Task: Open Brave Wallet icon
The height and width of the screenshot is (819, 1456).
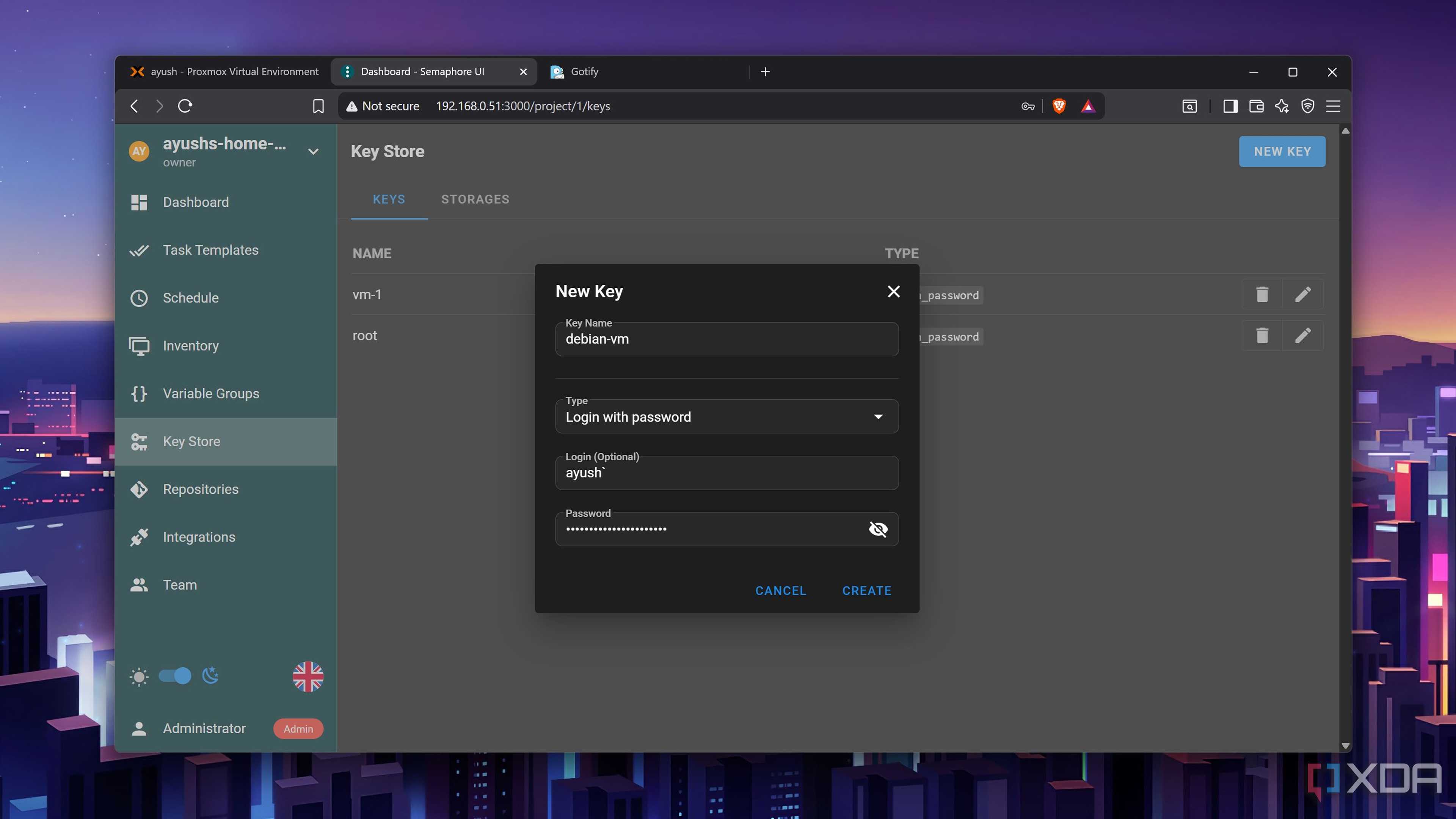Action: click(1256, 106)
